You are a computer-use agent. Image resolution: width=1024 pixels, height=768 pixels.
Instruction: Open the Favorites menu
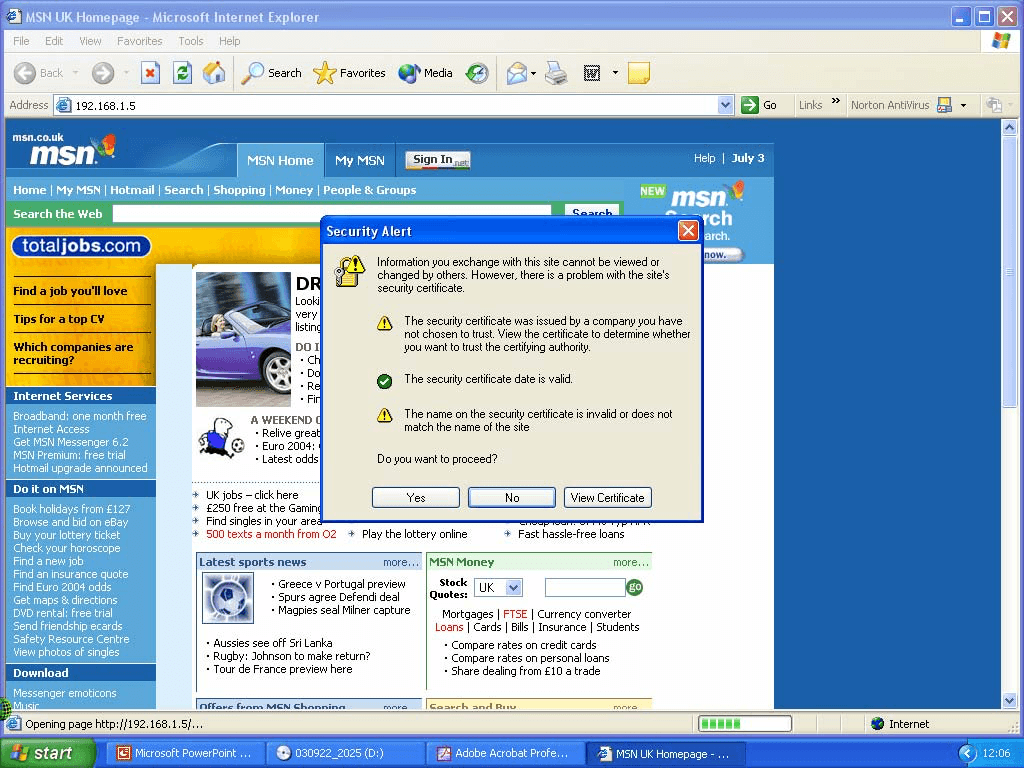(140, 41)
